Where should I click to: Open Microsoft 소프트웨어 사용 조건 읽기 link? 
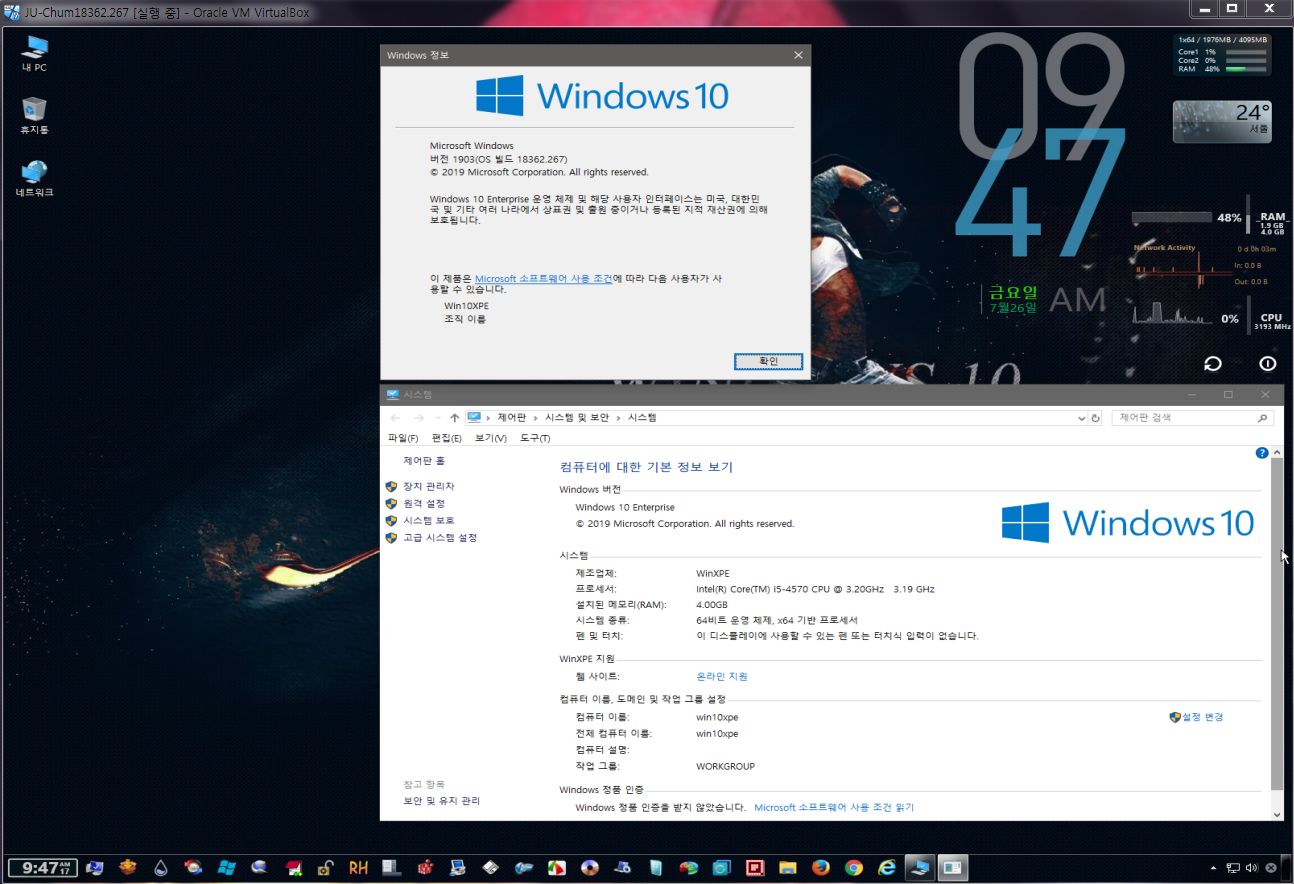click(x=834, y=807)
